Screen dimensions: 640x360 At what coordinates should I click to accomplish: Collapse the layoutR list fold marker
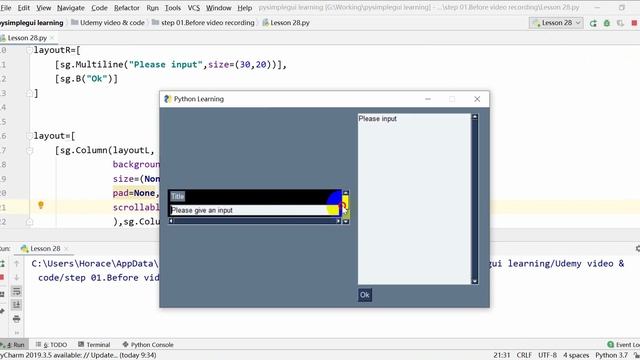coord(29,50)
